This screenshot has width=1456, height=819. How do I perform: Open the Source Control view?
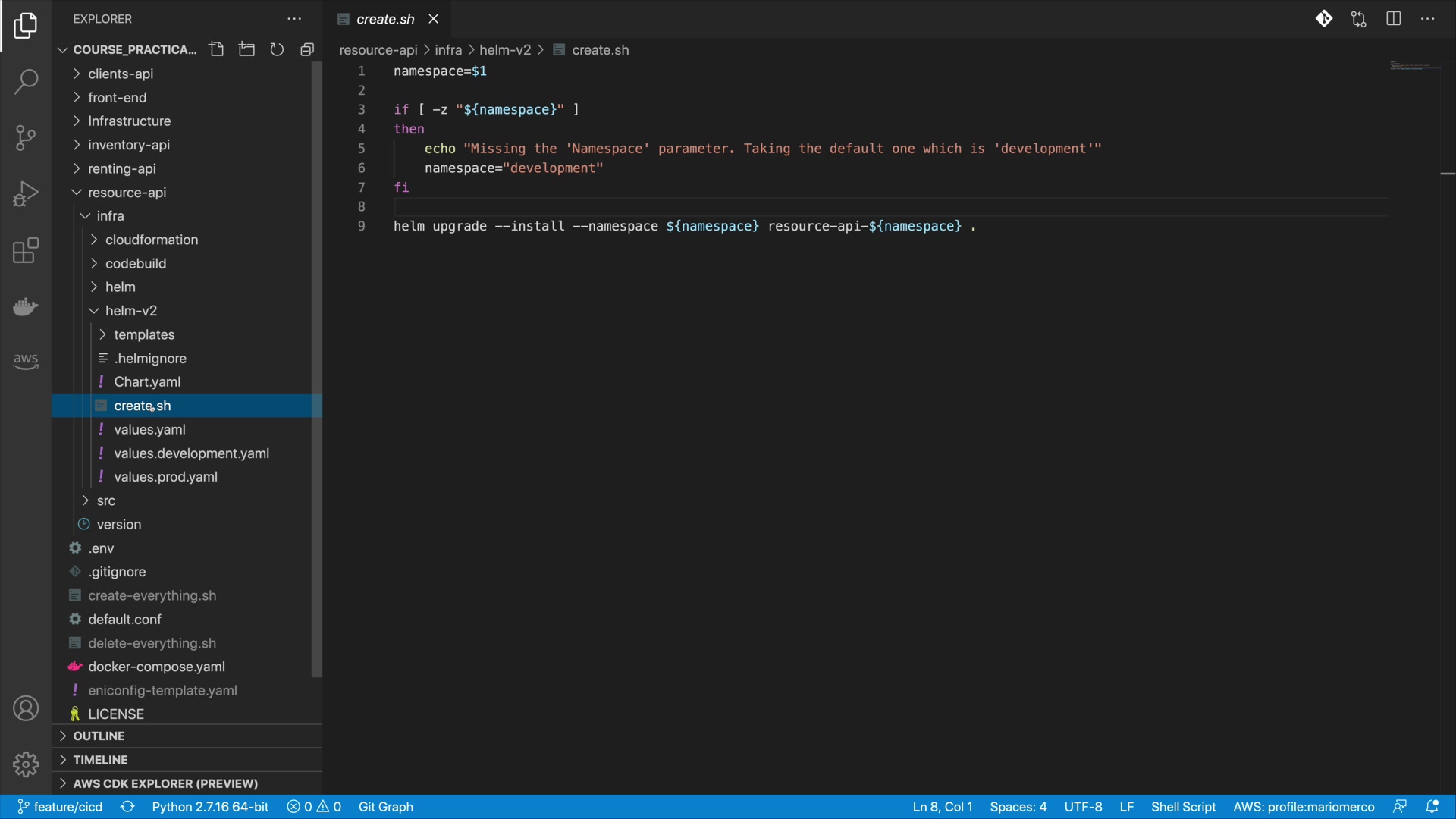[26, 137]
